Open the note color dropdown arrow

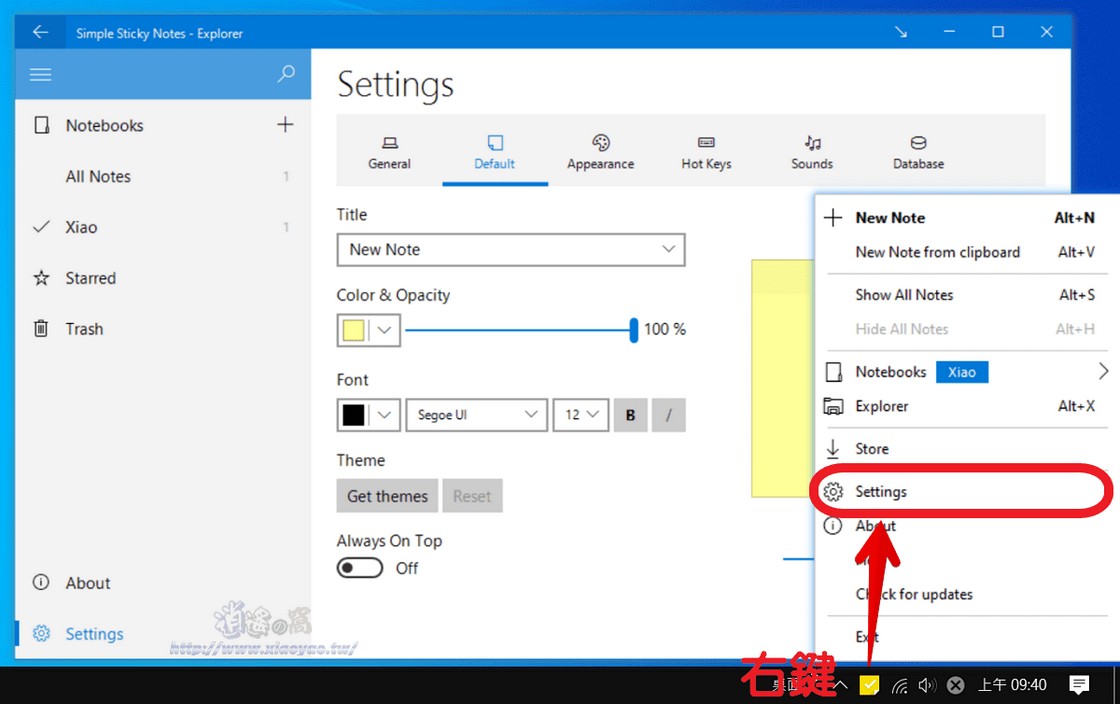[x=384, y=330]
